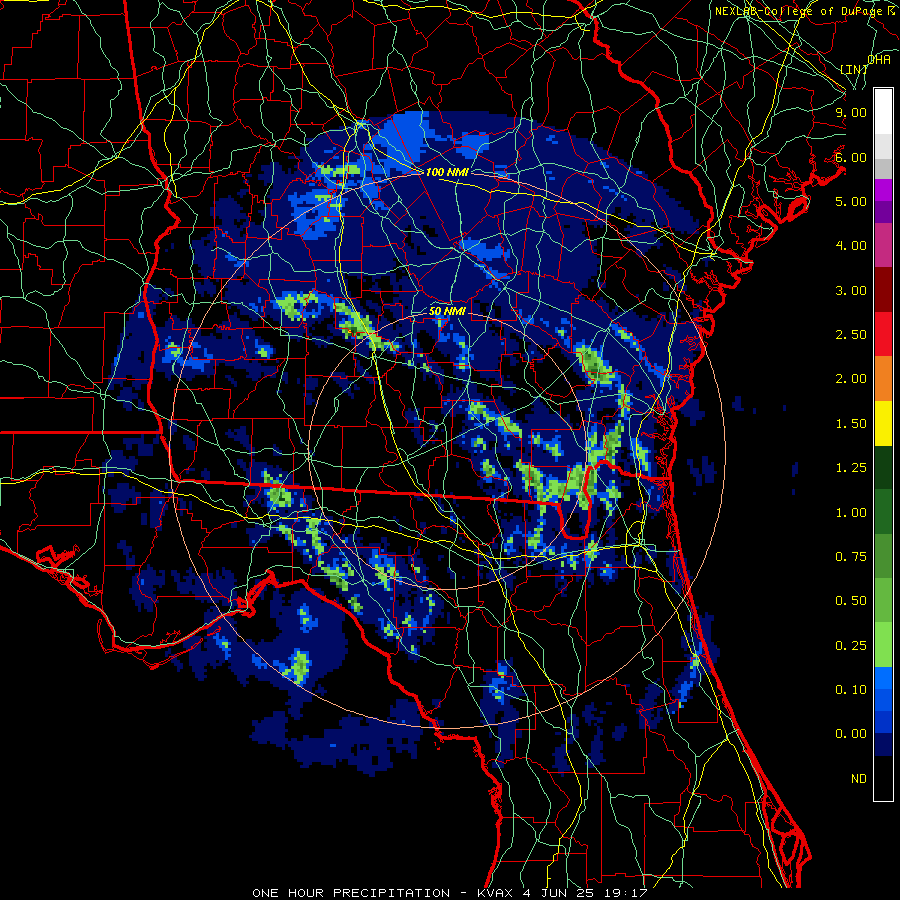Click the '5.00' scale label
Image resolution: width=900 pixels, height=900 pixels.
click(851, 201)
